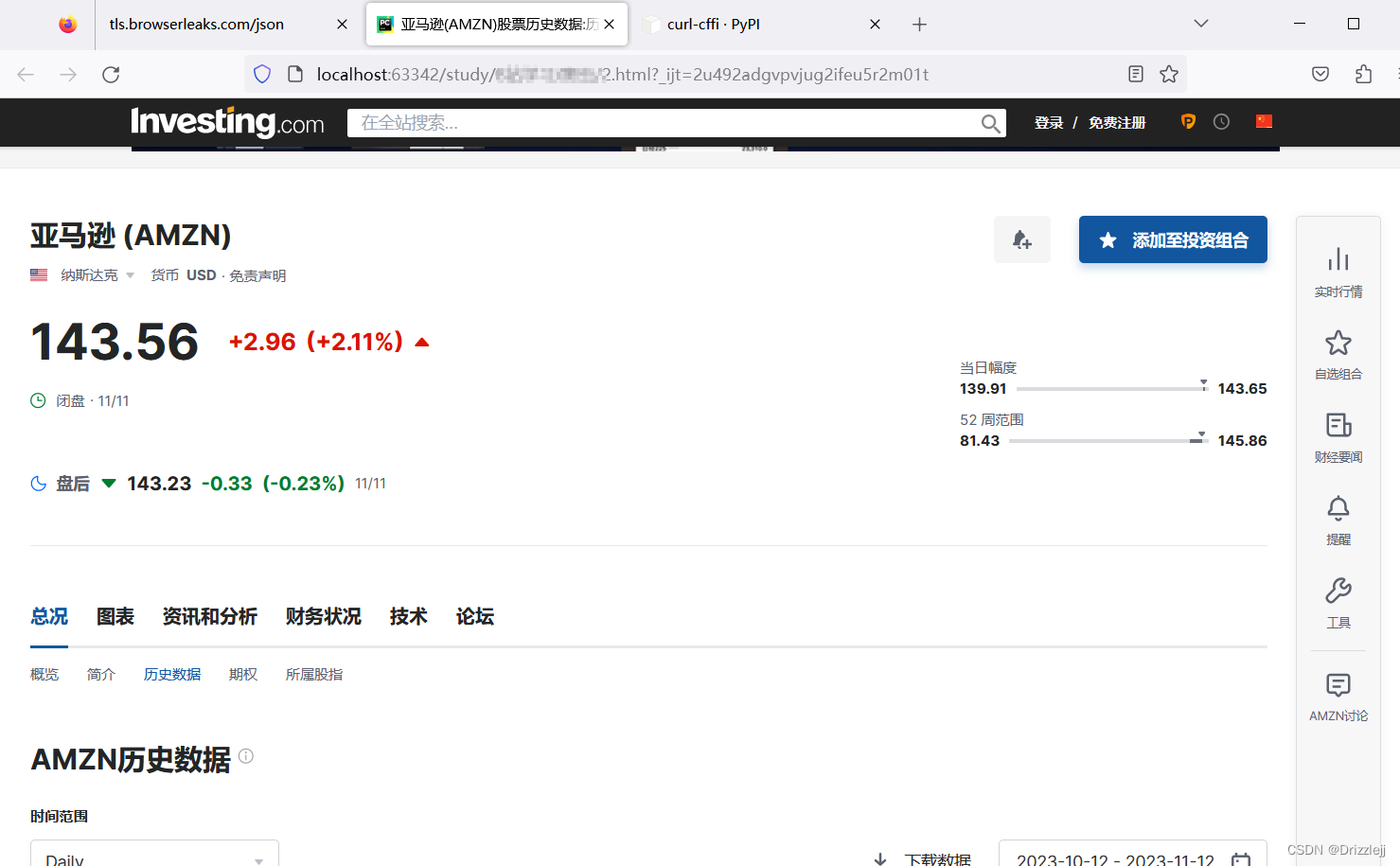Viewport: 1400px width, 866px height.
Task: Click the 添加至投资组合 button
Action: (1173, 239)
